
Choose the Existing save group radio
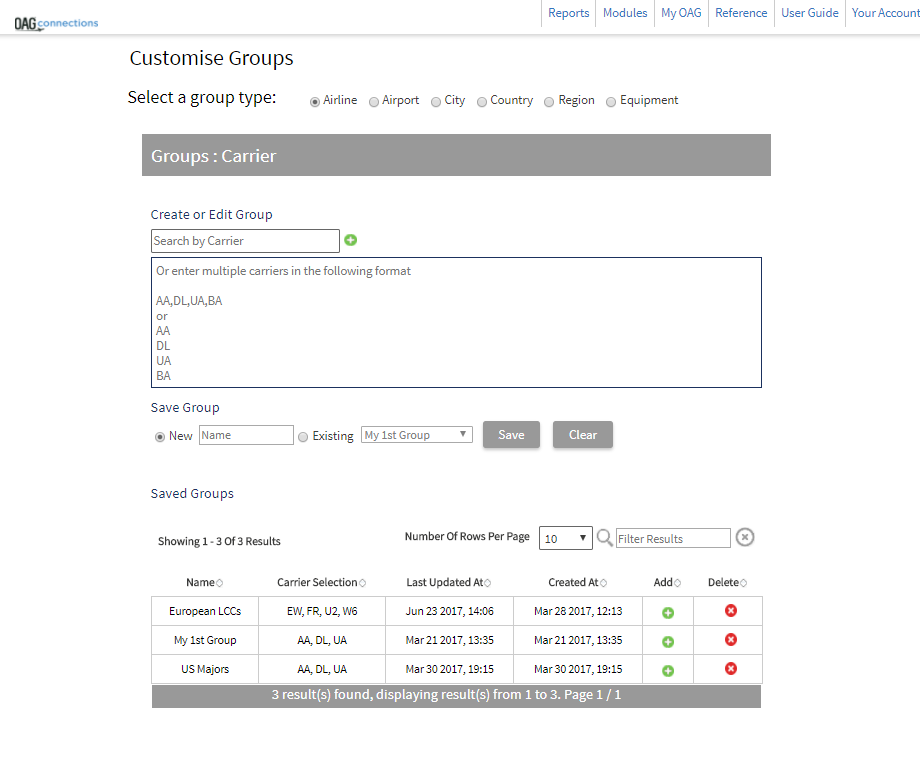[303, 437]
